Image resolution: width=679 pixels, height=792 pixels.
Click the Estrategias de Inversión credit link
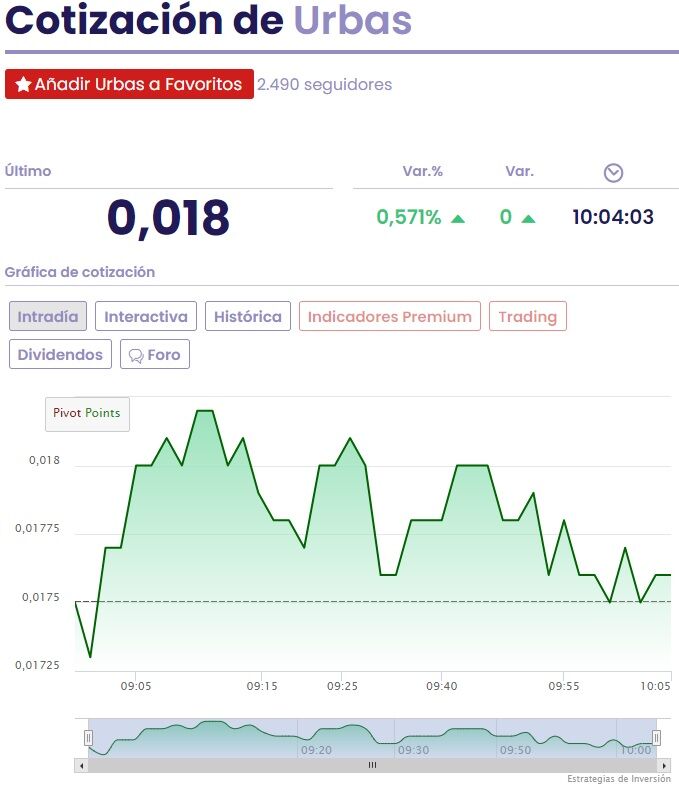coord(619,779)
